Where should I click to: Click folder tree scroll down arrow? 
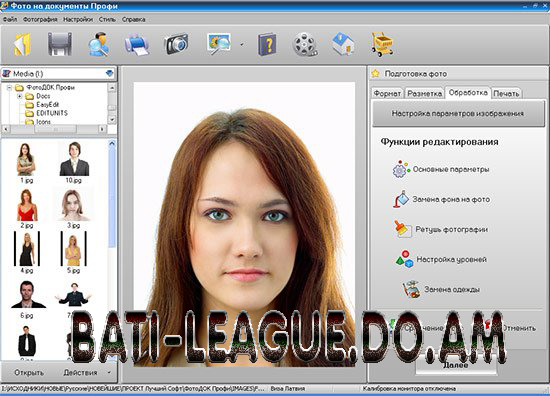tap(112, 120)
